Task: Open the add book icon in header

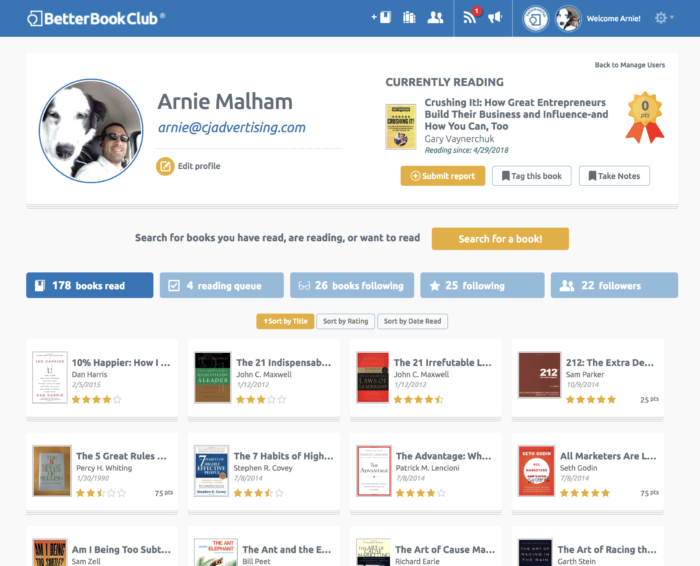Action: [x=381, y=17]
